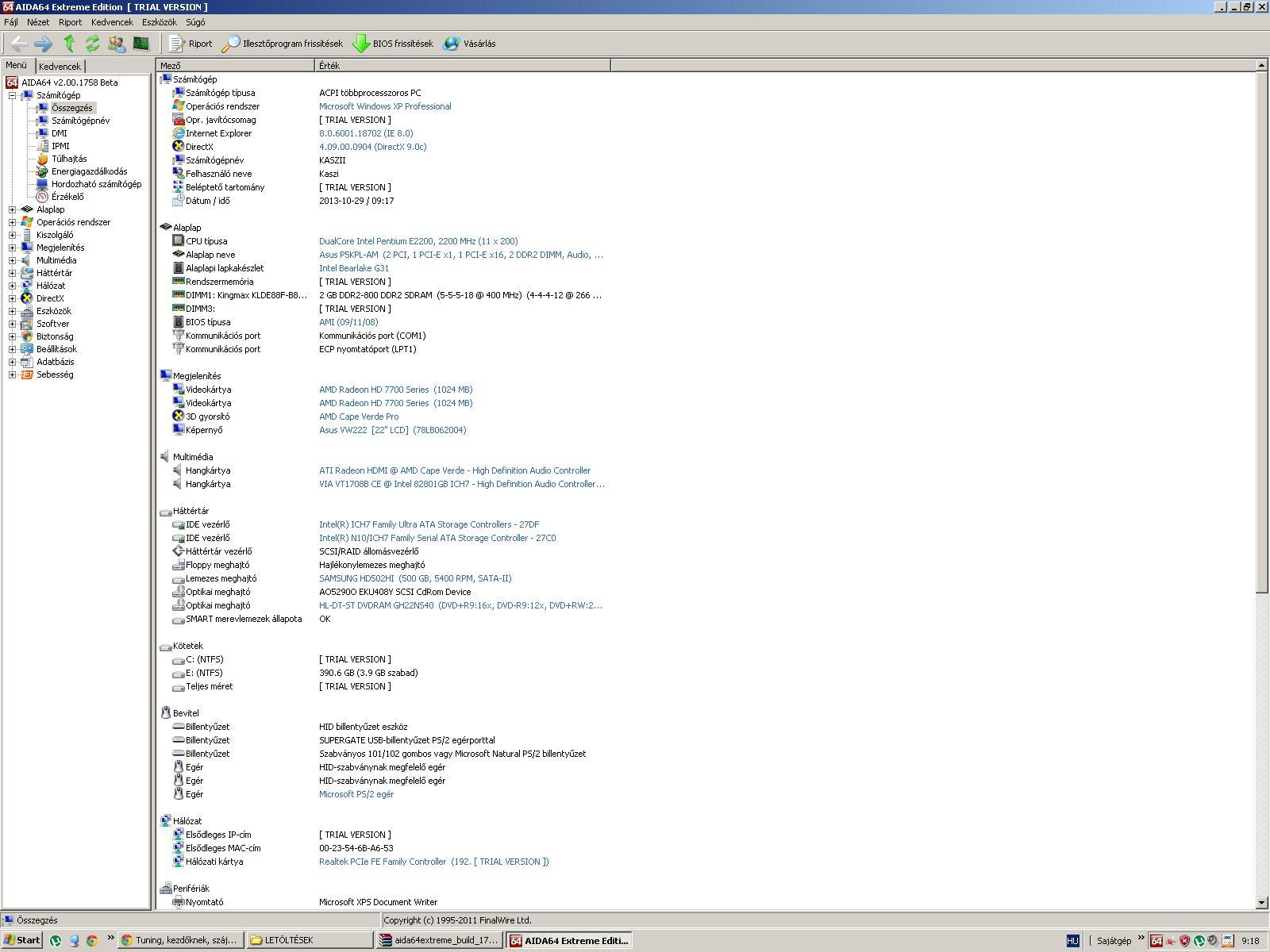Click the Mező column header

point(237,66)
